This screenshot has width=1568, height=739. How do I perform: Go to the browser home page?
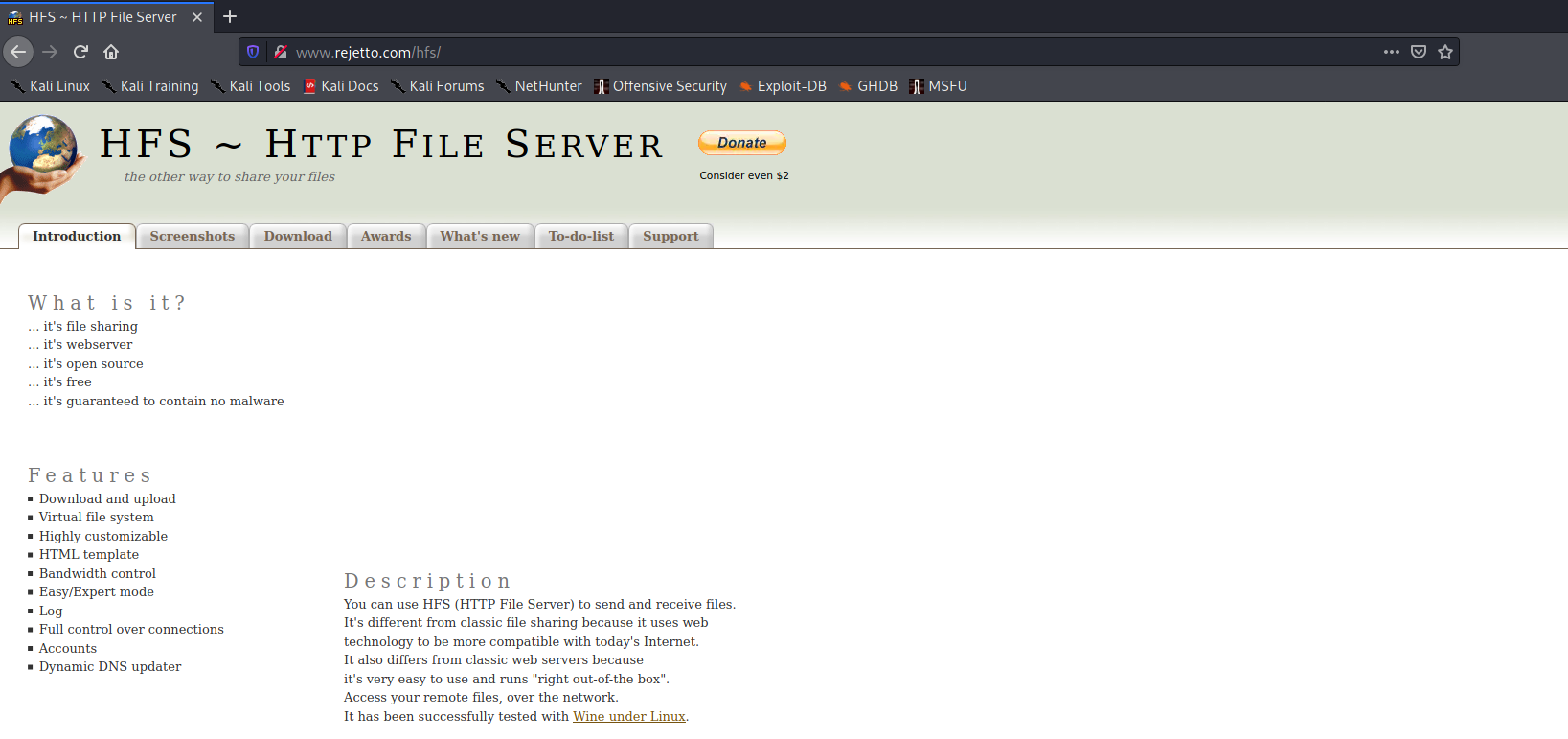(x=111, y=52)
